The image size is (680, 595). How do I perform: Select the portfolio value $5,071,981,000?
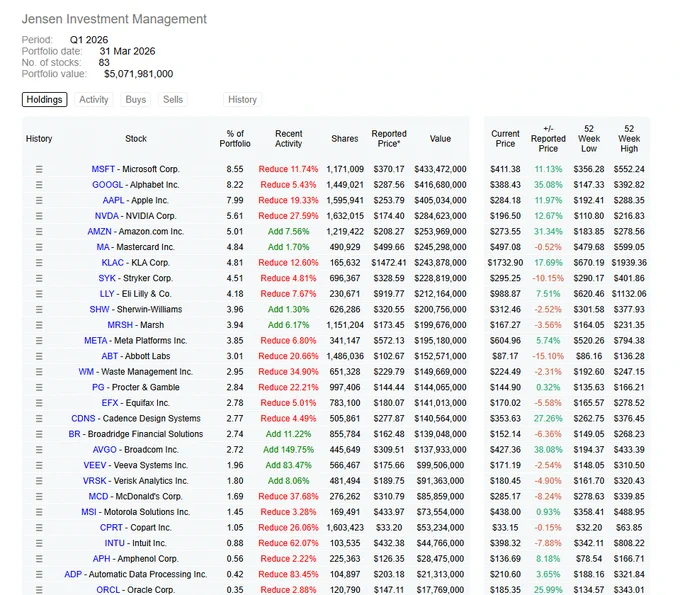point(139,74)
